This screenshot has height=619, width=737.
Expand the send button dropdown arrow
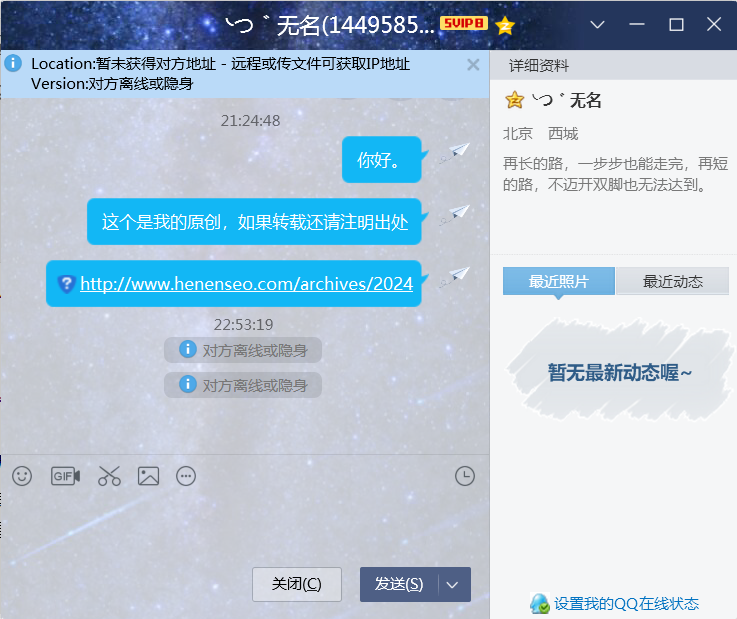pos(452,585)
